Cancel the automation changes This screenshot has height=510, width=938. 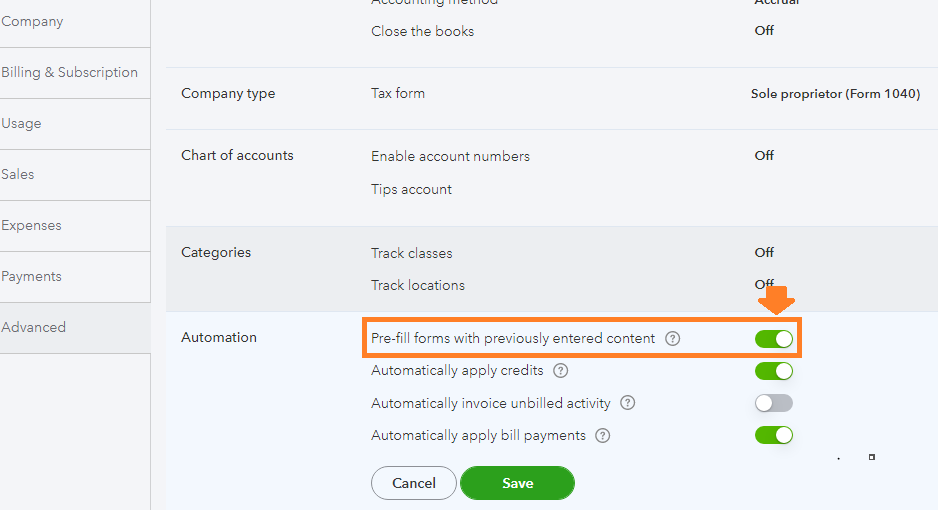pyautogui.click(x=413, y=483)
